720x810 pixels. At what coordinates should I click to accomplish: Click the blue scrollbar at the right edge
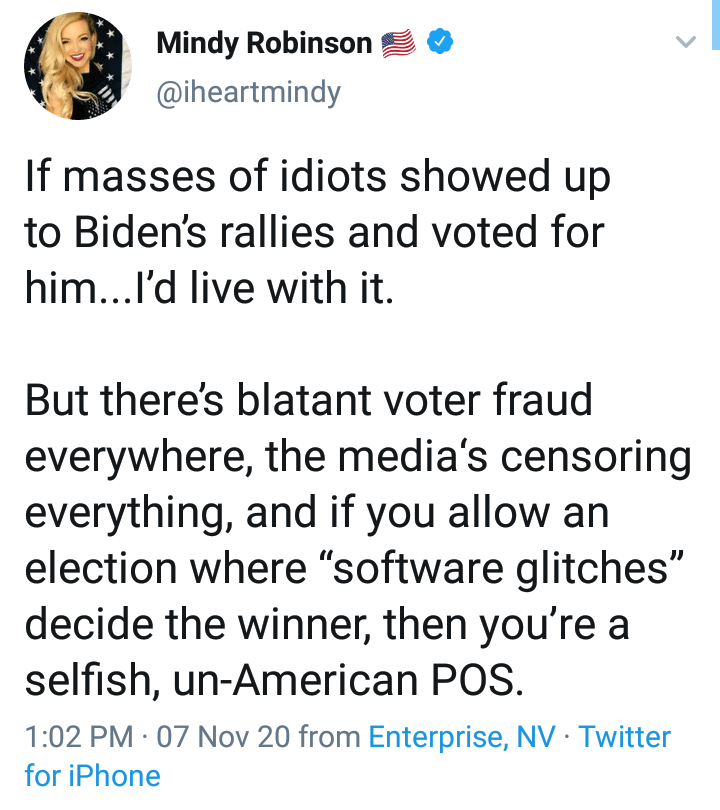(x=716, y=24)
